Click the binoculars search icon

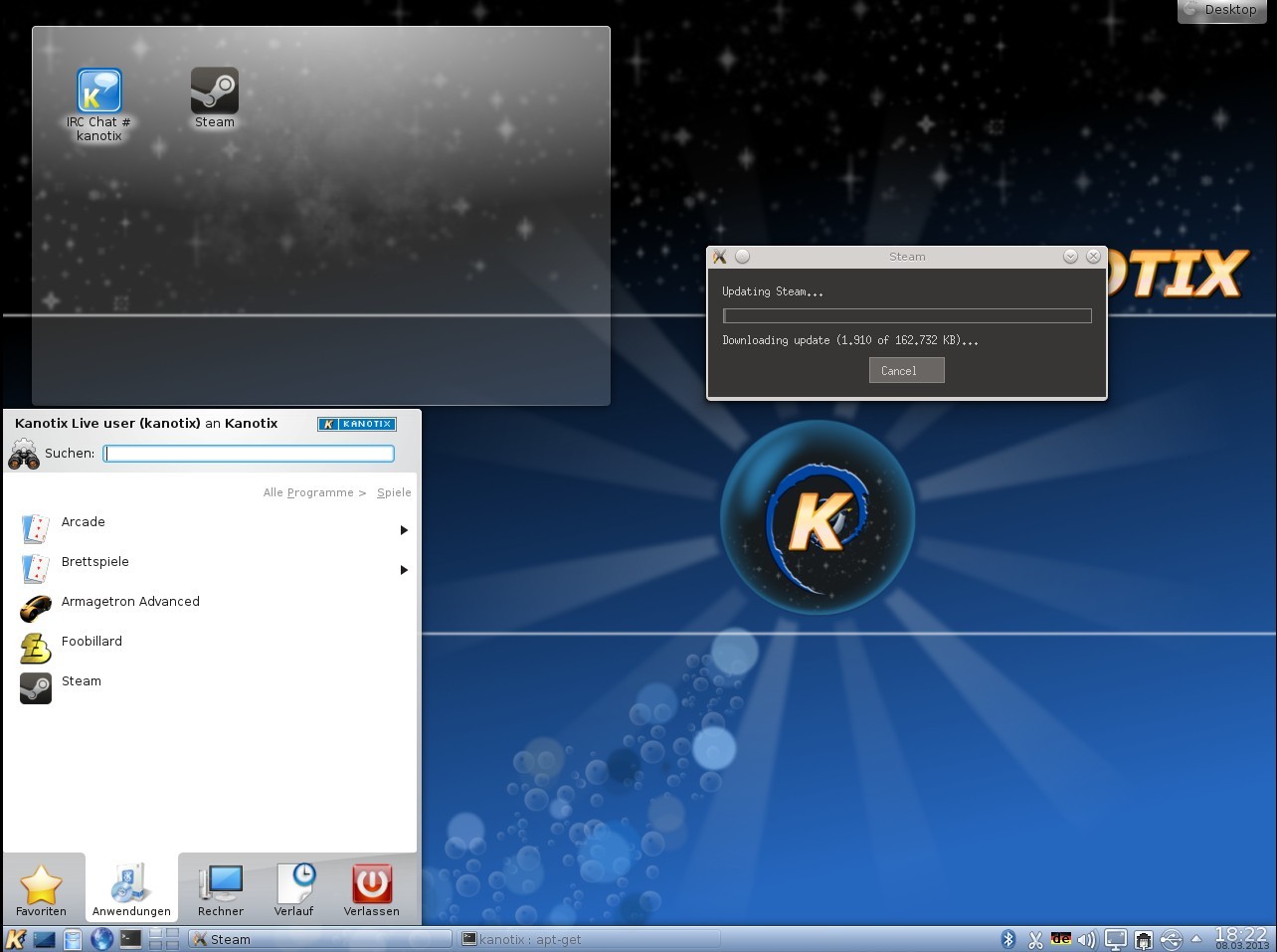[x=24, y=455]
